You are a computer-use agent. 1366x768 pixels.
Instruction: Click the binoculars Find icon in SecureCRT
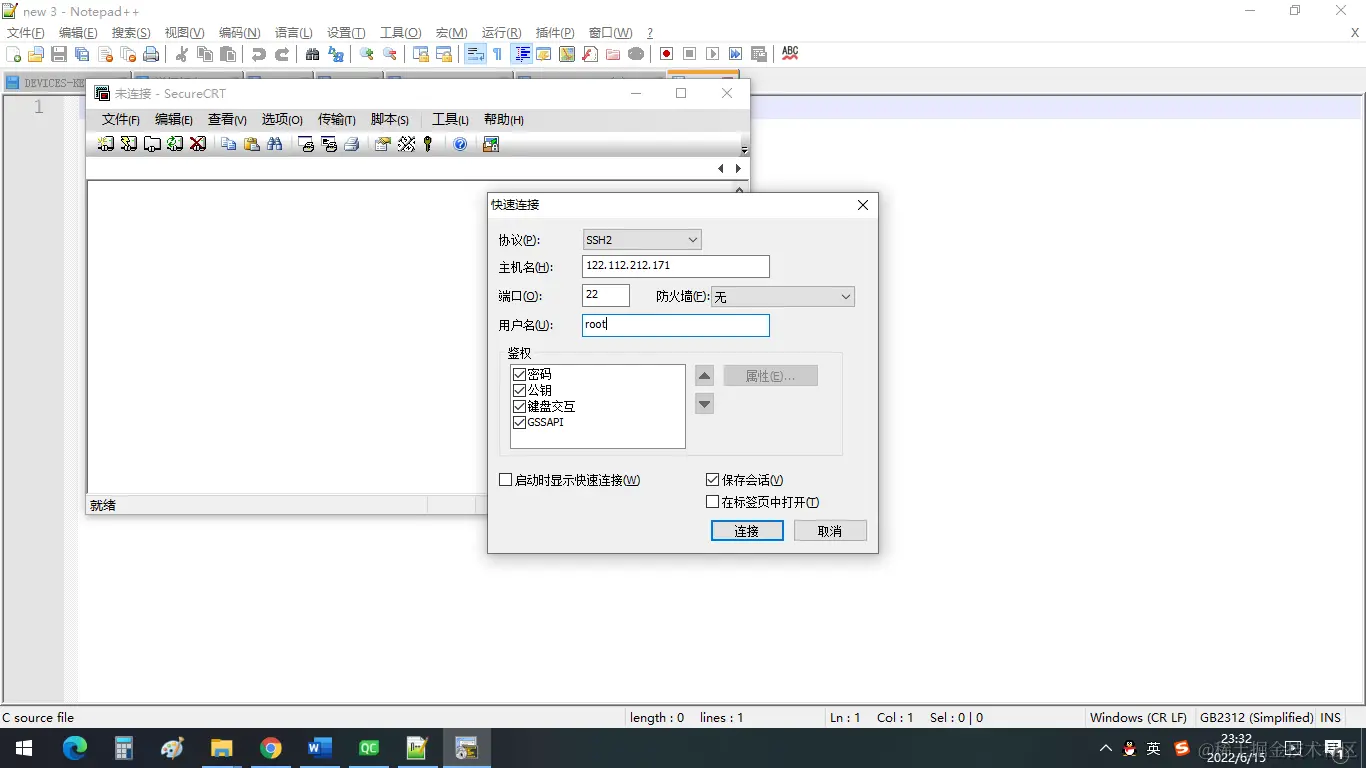(x=274, y=144)
